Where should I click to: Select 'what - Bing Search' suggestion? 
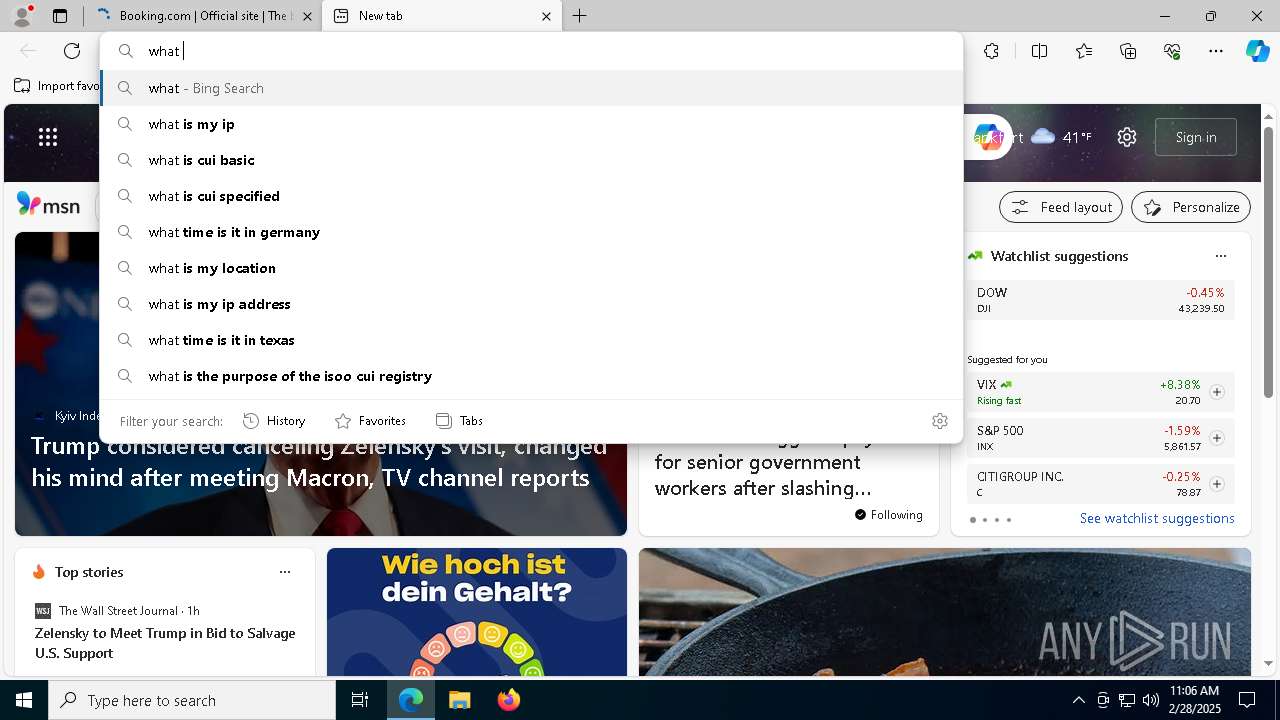pyautogui.click(x=531, y=88)
